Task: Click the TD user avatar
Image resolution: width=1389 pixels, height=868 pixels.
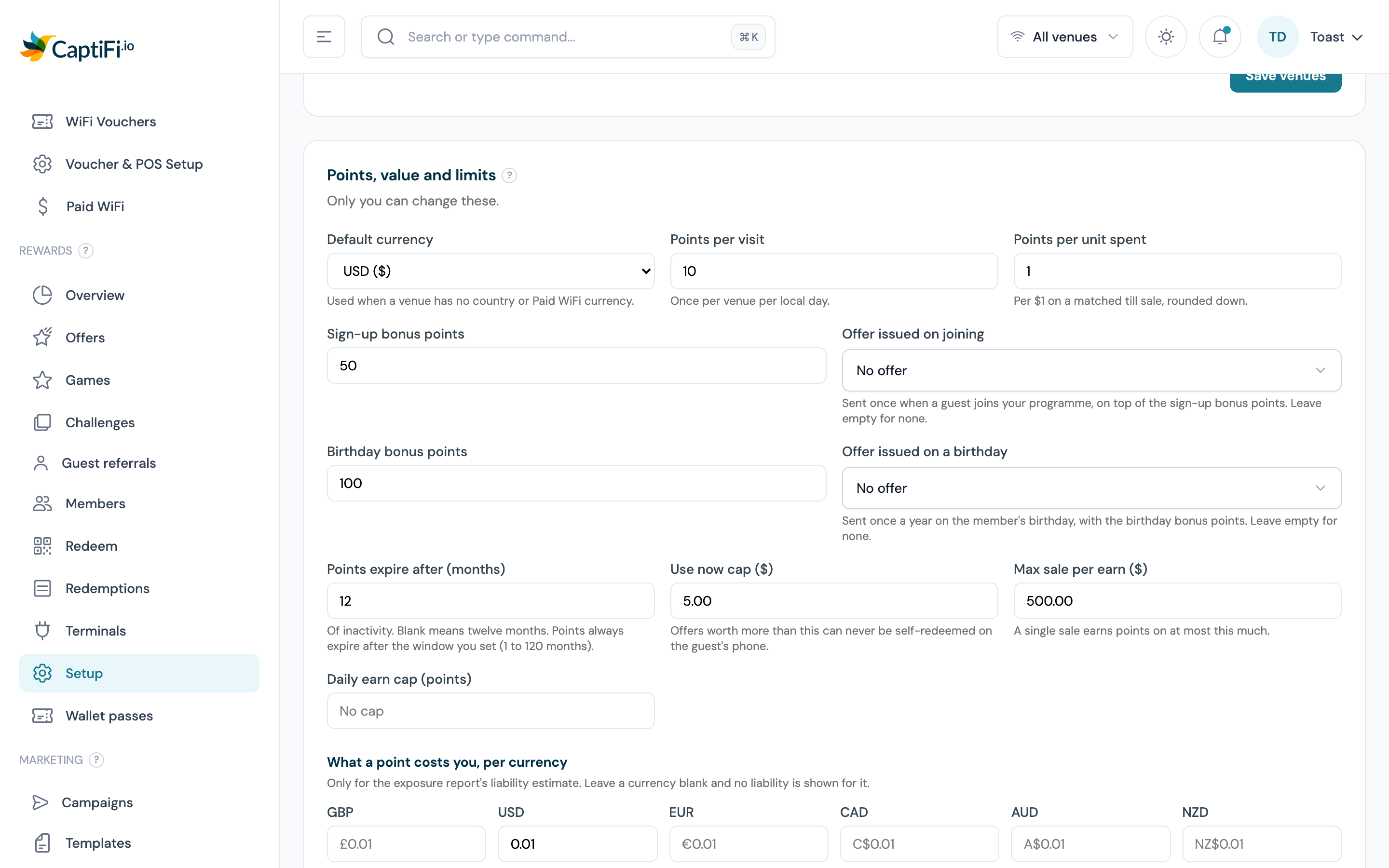Action: [1277, 37]
